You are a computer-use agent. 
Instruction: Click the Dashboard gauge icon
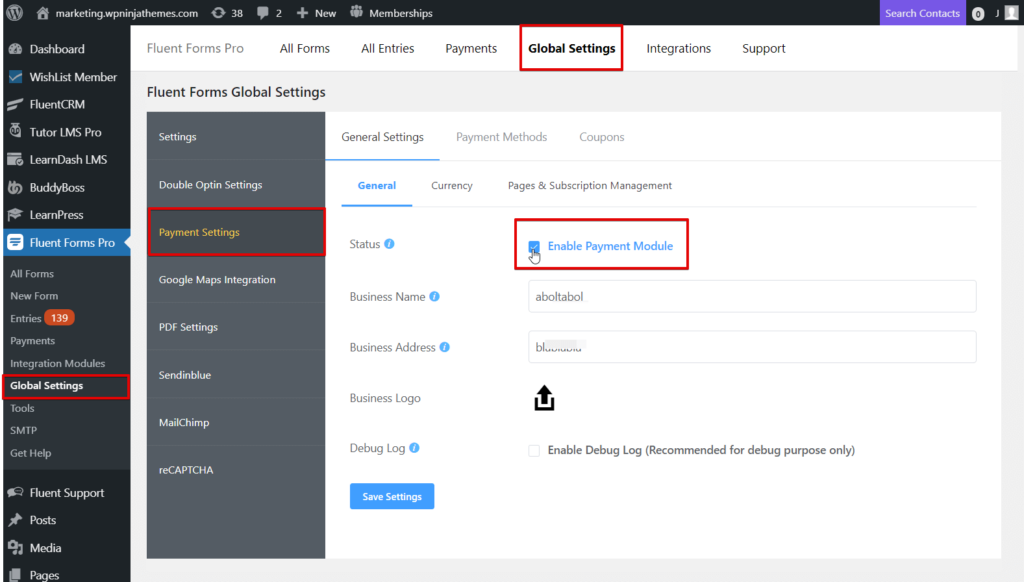[16, 49]
